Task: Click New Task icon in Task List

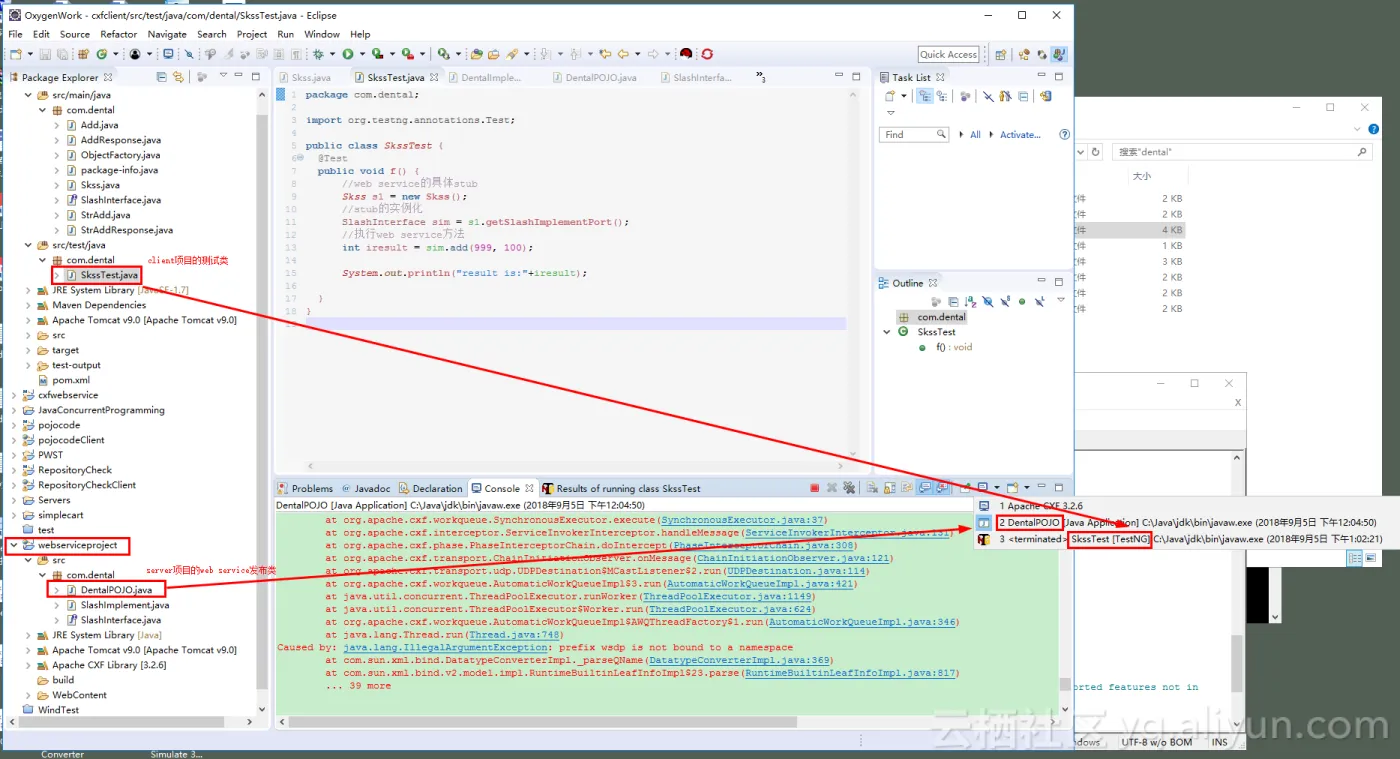Action: pos(890,96)
